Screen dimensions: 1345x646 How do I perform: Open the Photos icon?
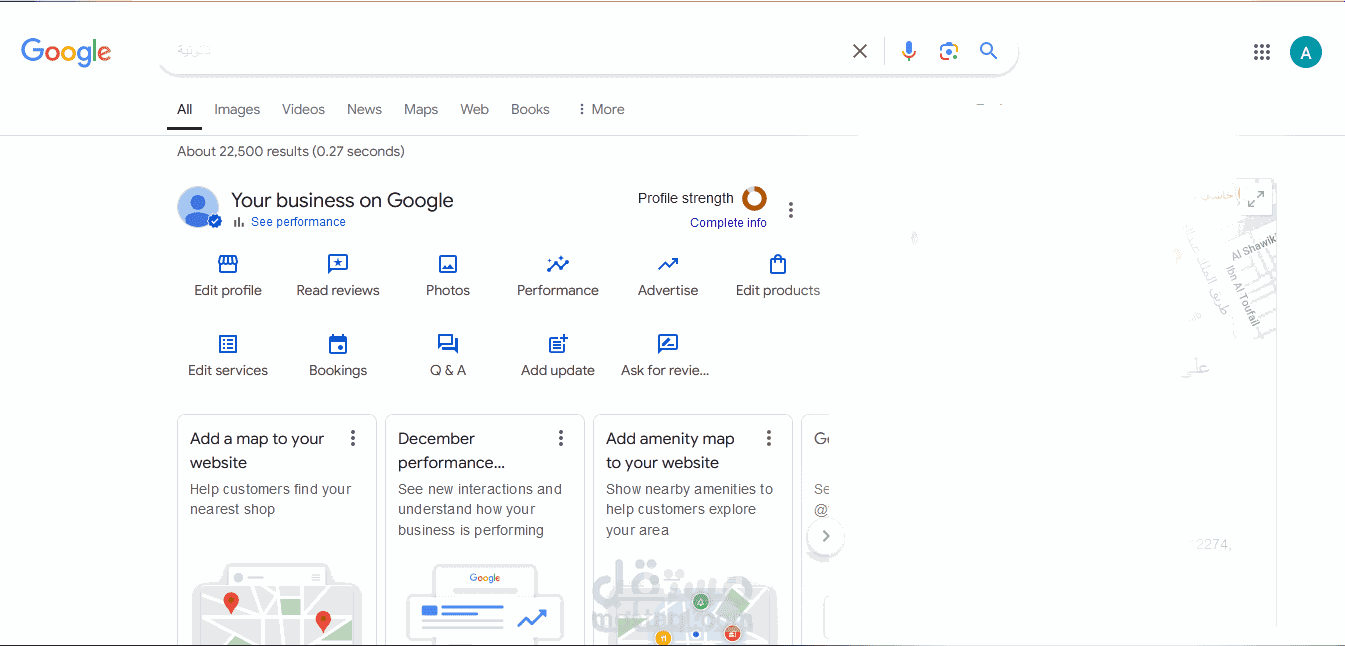[448, 264]
